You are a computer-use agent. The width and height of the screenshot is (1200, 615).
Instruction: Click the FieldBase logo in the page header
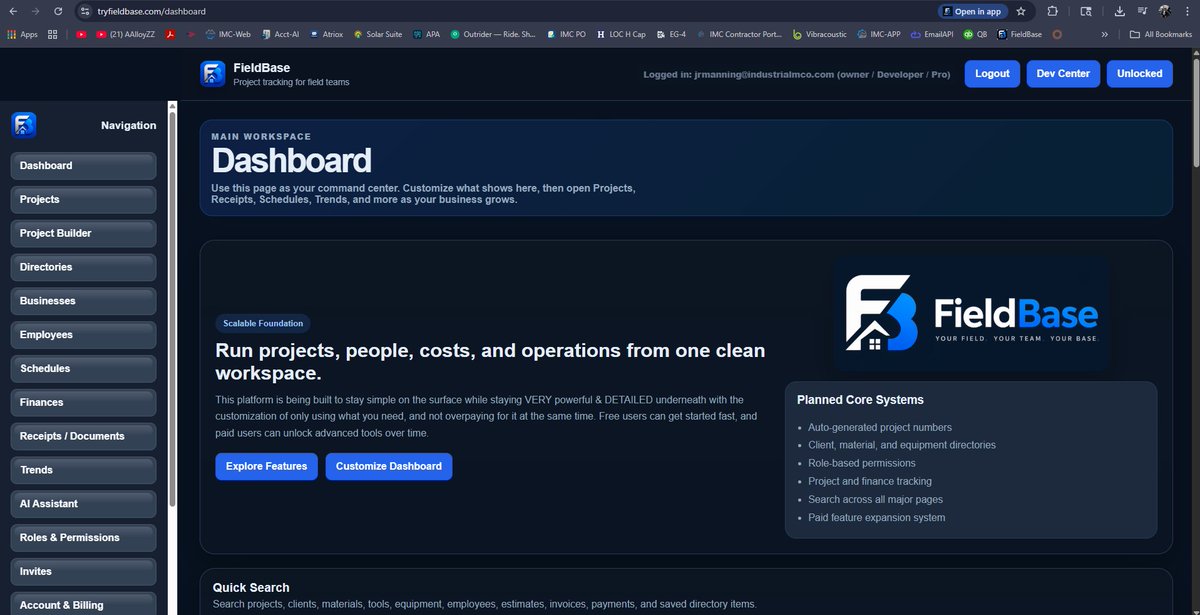(213, 74)
